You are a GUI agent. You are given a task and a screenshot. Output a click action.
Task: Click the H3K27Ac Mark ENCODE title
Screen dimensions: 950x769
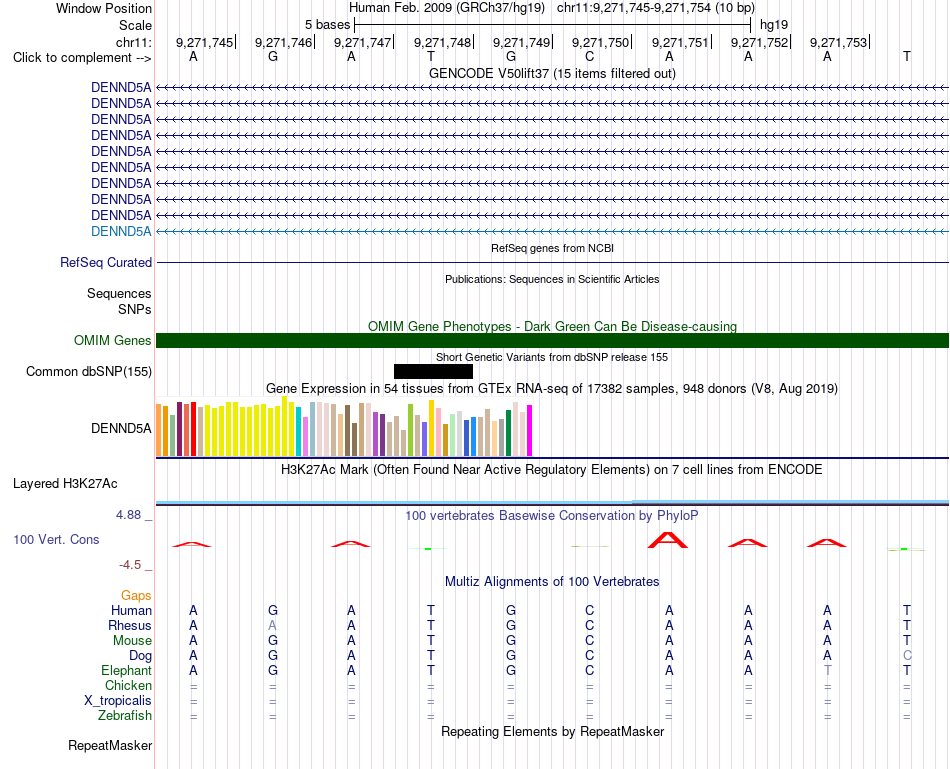(552, 470)
